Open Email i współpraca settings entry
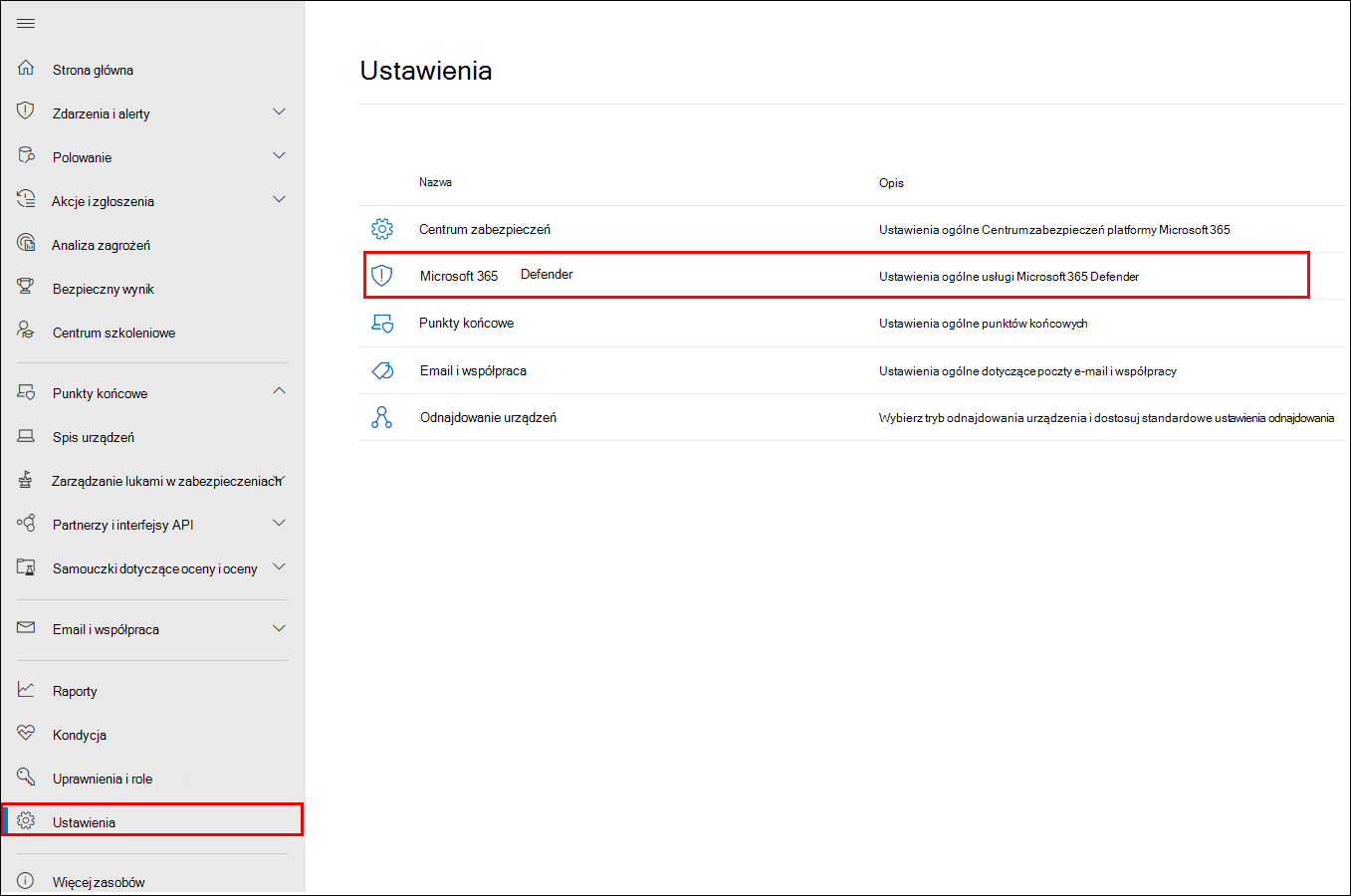Screen dimensions: 1351x896 click(473, 370)
